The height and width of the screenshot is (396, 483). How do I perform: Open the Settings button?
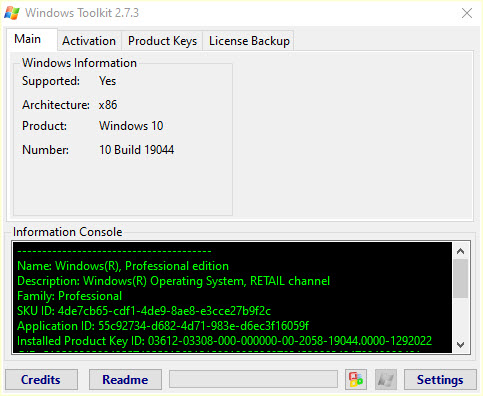tap(440, 379)
